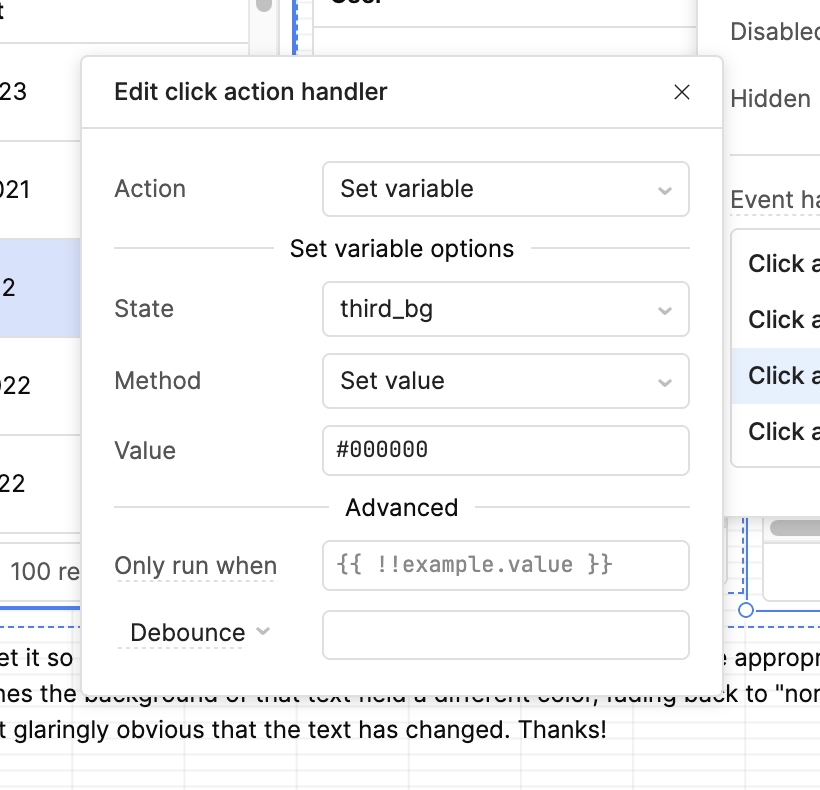The height and width of the screenshot is (790, 820).
Task: Select the highlighted third Click event handler
Action: click(x=780, y=376)
